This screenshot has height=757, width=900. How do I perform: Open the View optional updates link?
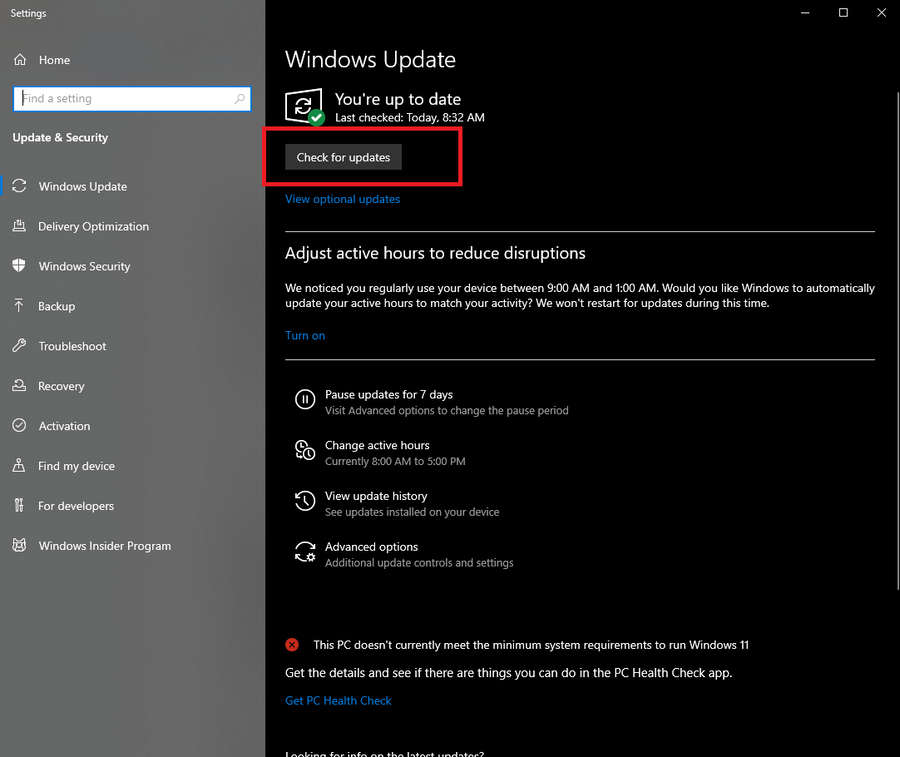[x=343, y=199]
